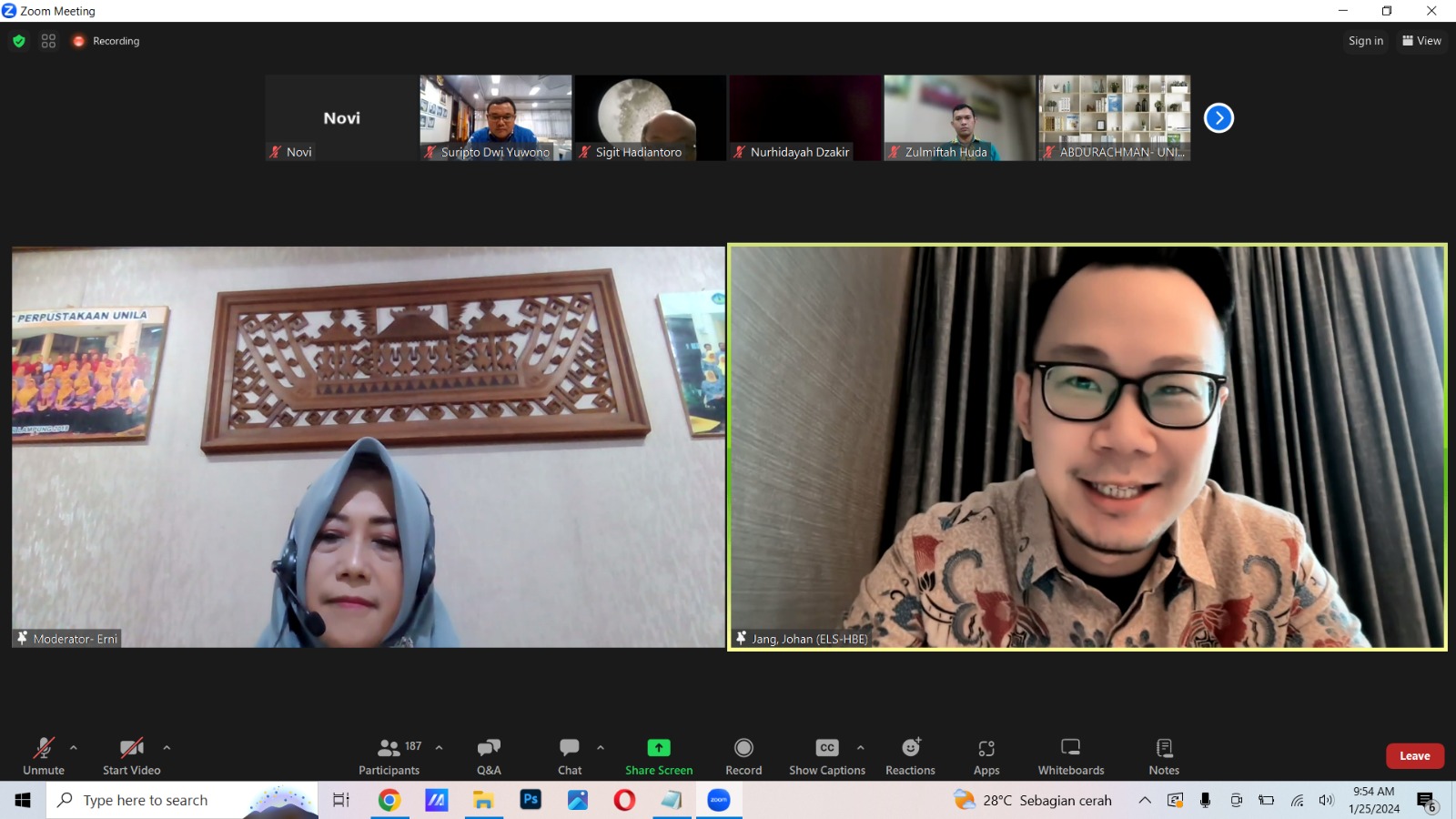Expand audio options arrow beside Unmute
1456x819 pixels.
(x=74, y=748)
